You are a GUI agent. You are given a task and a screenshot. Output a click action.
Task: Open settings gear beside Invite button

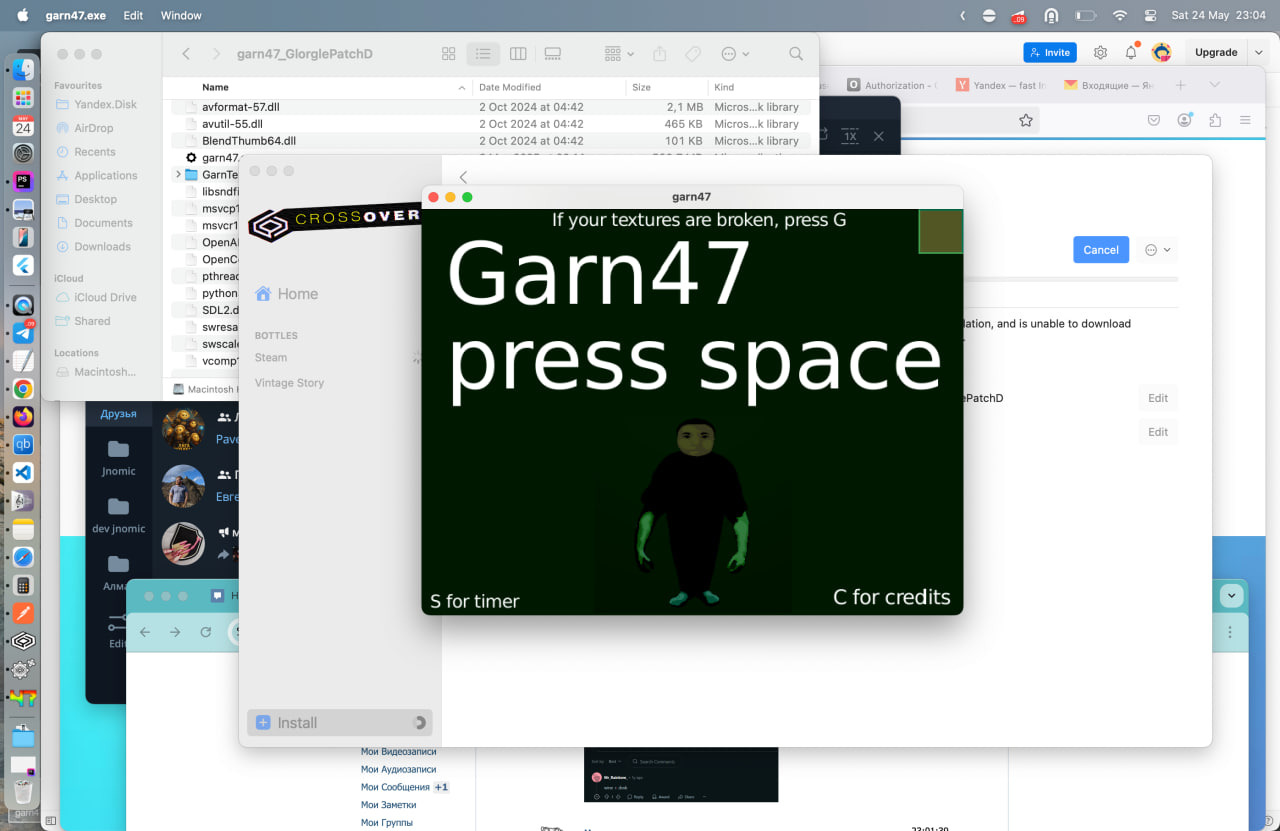(1100, 52)
